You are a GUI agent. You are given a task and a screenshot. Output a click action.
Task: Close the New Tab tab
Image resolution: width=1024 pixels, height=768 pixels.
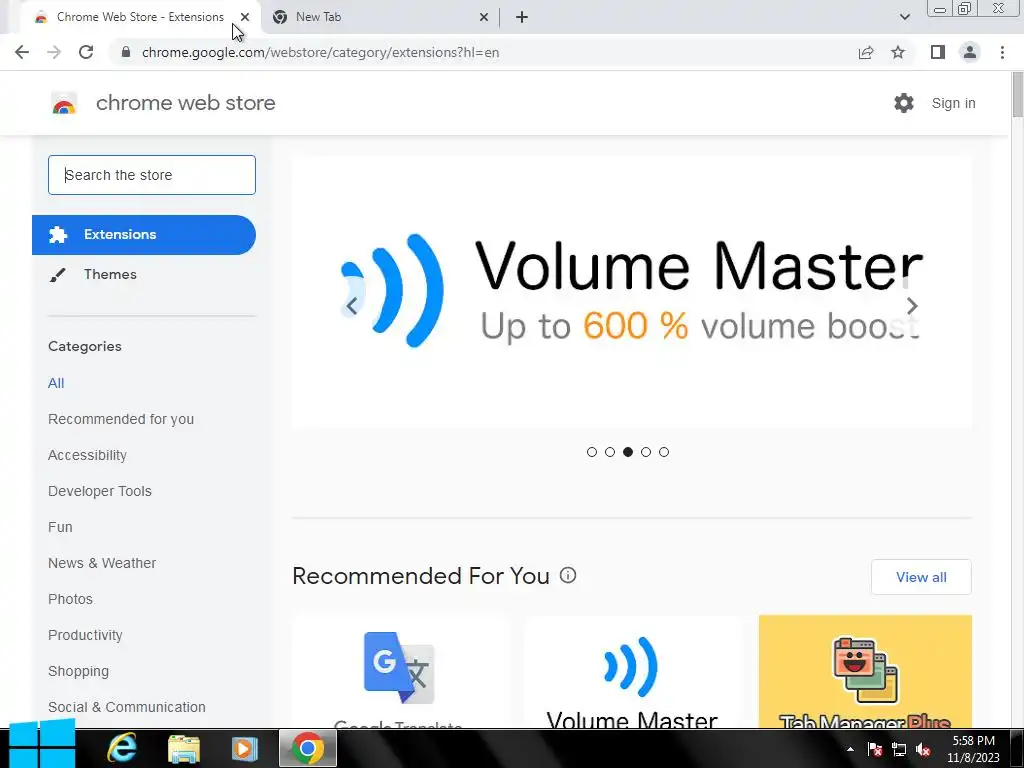coord(484,17)
